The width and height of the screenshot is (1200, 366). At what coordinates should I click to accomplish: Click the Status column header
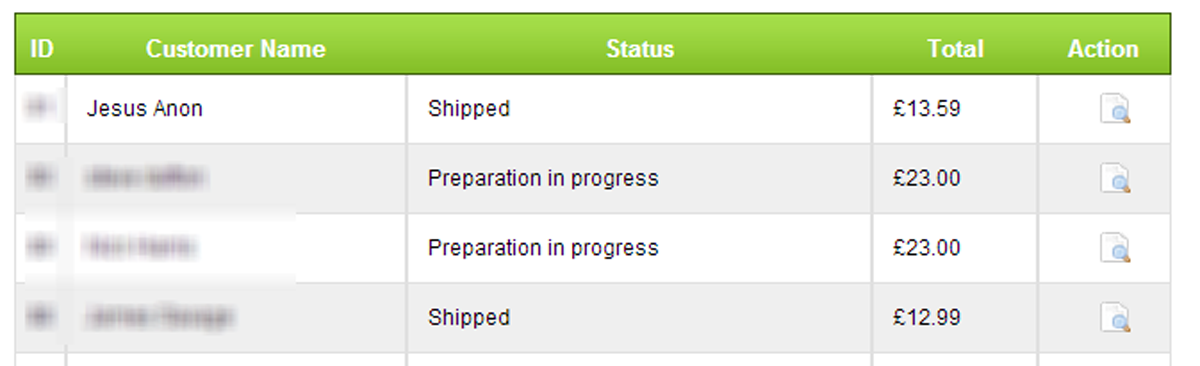click(x=640, y=49)
